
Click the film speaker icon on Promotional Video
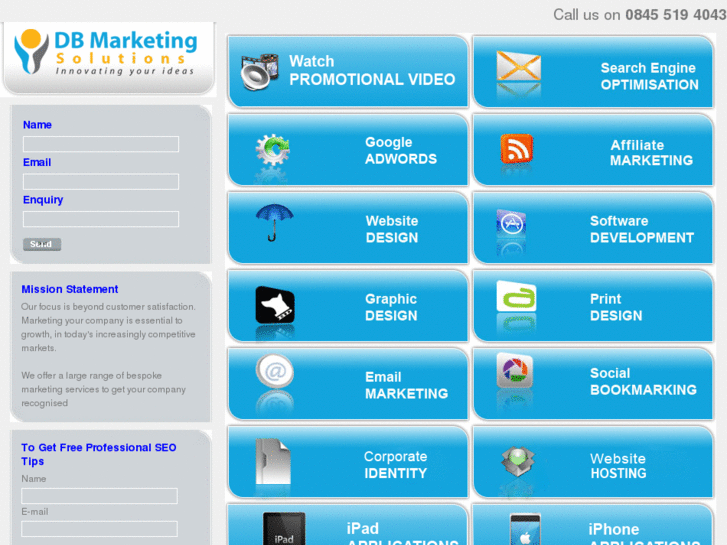coord(260,71)
